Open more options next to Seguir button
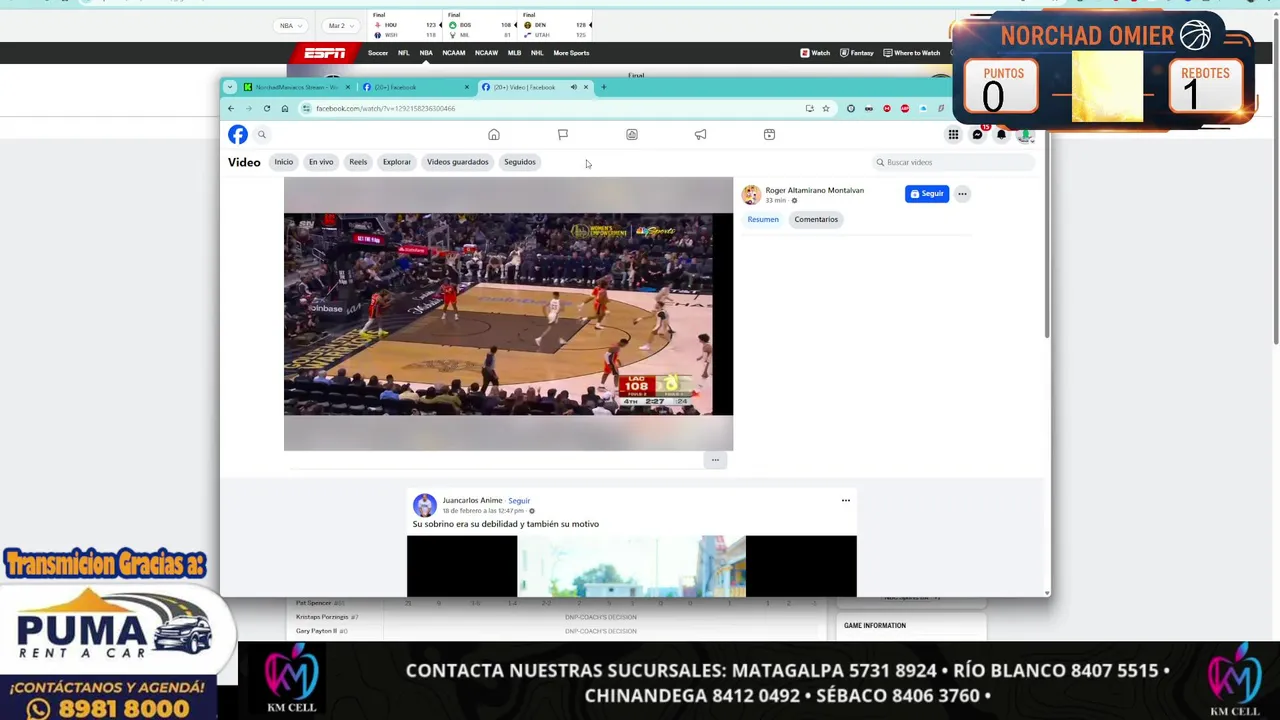 point(962,194)
